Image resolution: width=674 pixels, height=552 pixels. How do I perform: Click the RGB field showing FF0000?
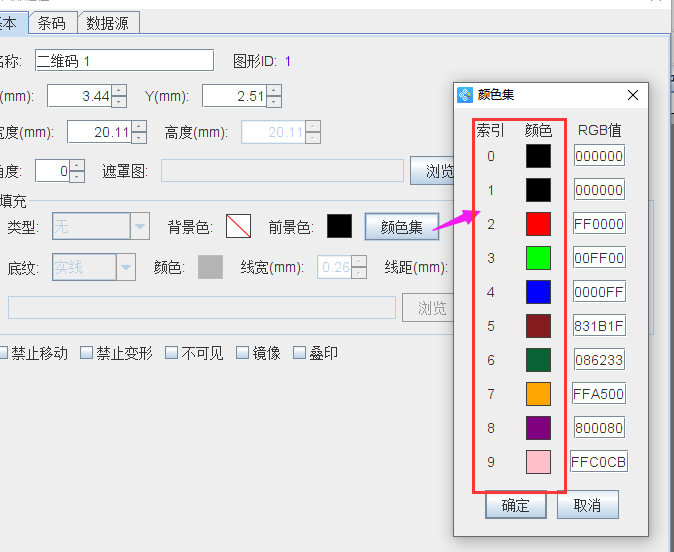599,224
